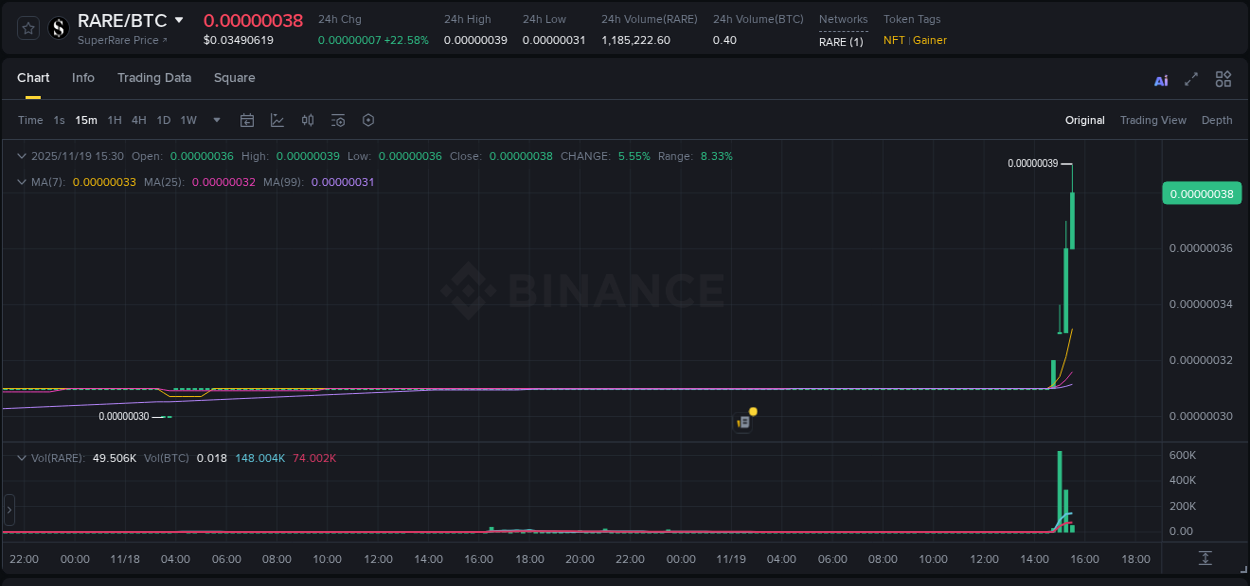Expand the extra timeframe intervals dropdown
This screenshot has height=586, width=1250.
[215, 119]
